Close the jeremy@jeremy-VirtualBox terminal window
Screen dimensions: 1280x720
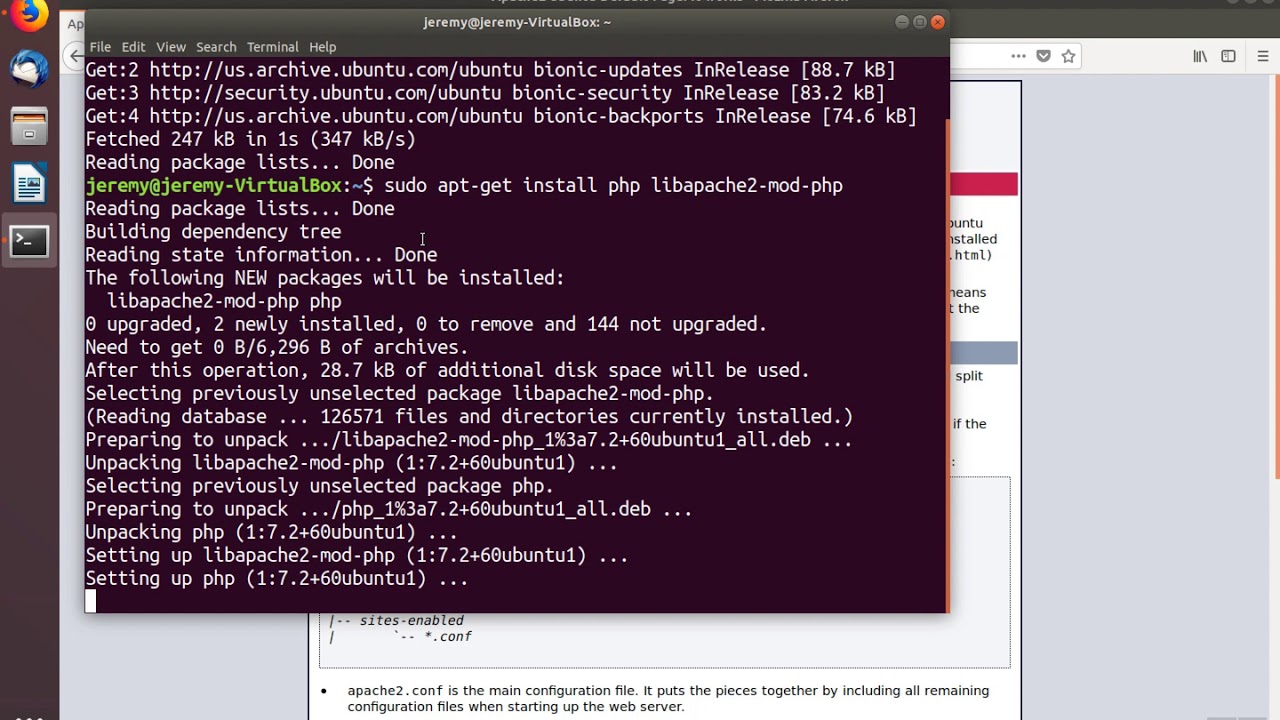937,22
